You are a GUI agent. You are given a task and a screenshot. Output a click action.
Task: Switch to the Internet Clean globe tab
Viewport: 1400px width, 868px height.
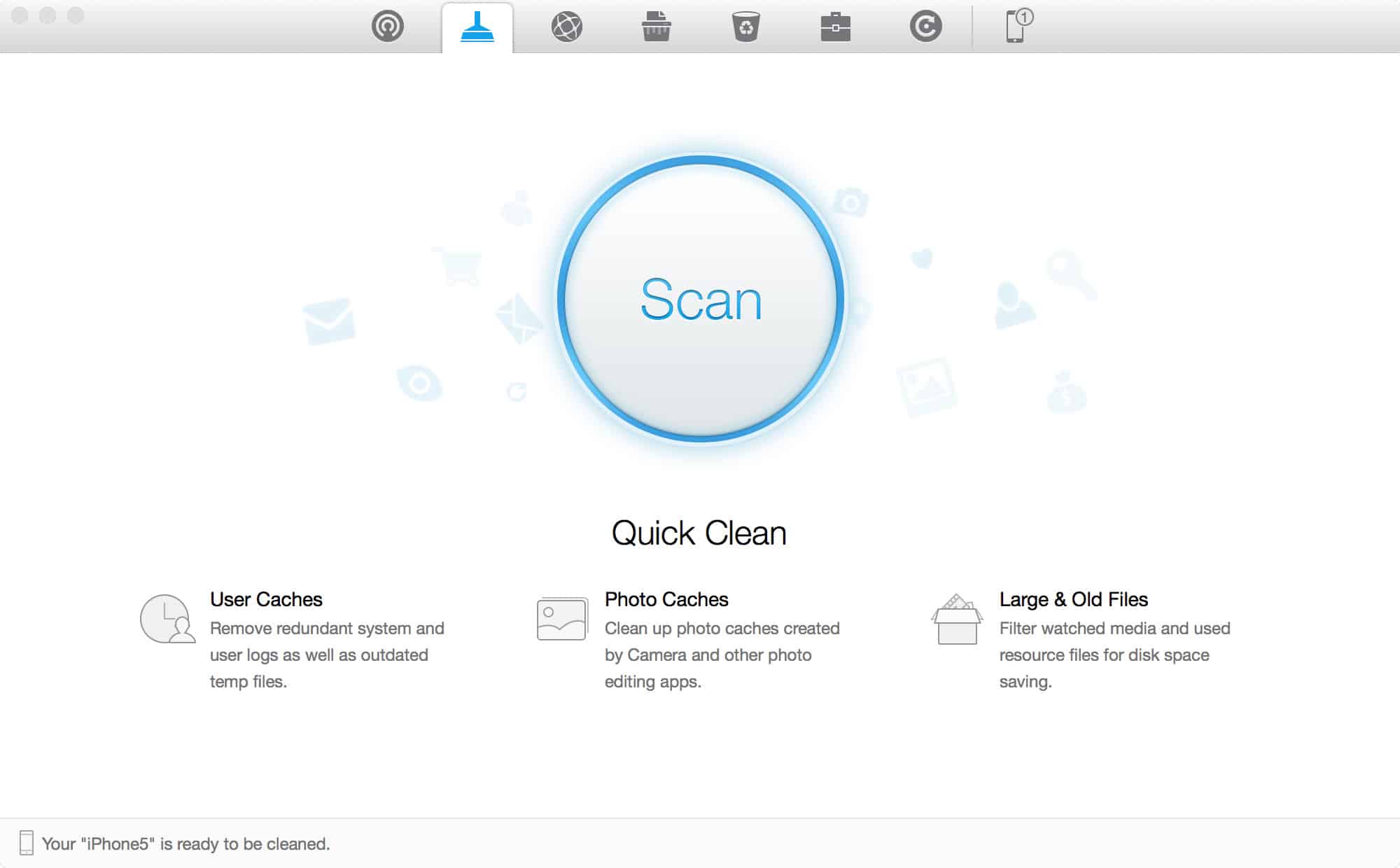click(567, 27)
